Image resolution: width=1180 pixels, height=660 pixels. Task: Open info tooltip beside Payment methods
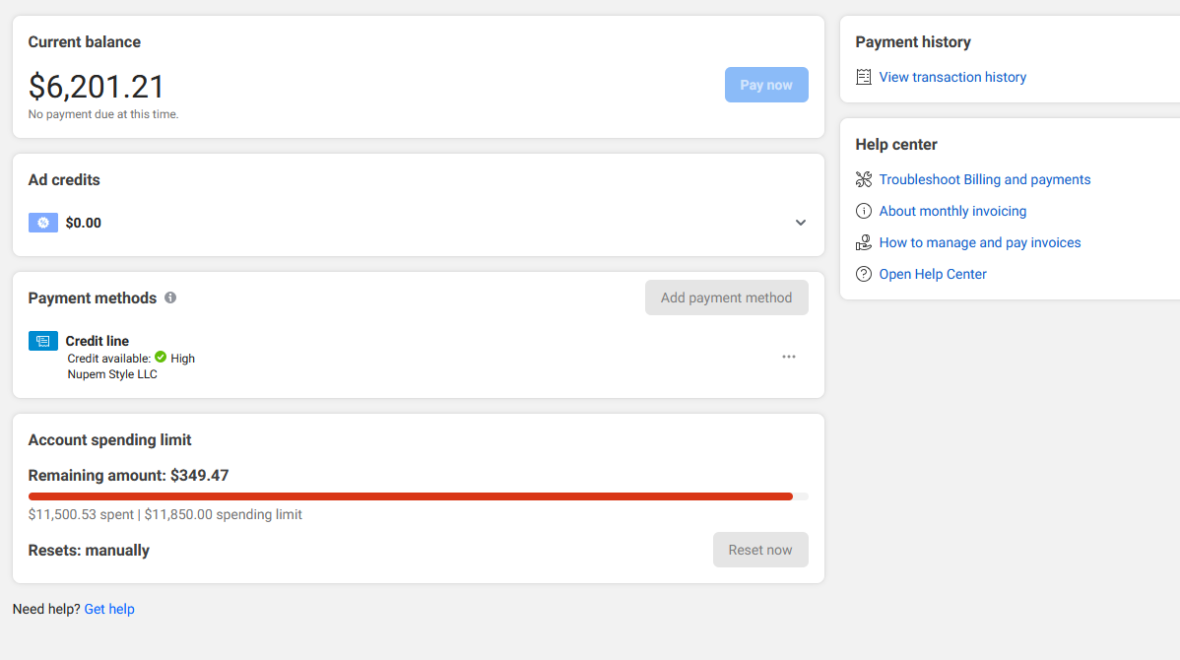click(171, 297)
